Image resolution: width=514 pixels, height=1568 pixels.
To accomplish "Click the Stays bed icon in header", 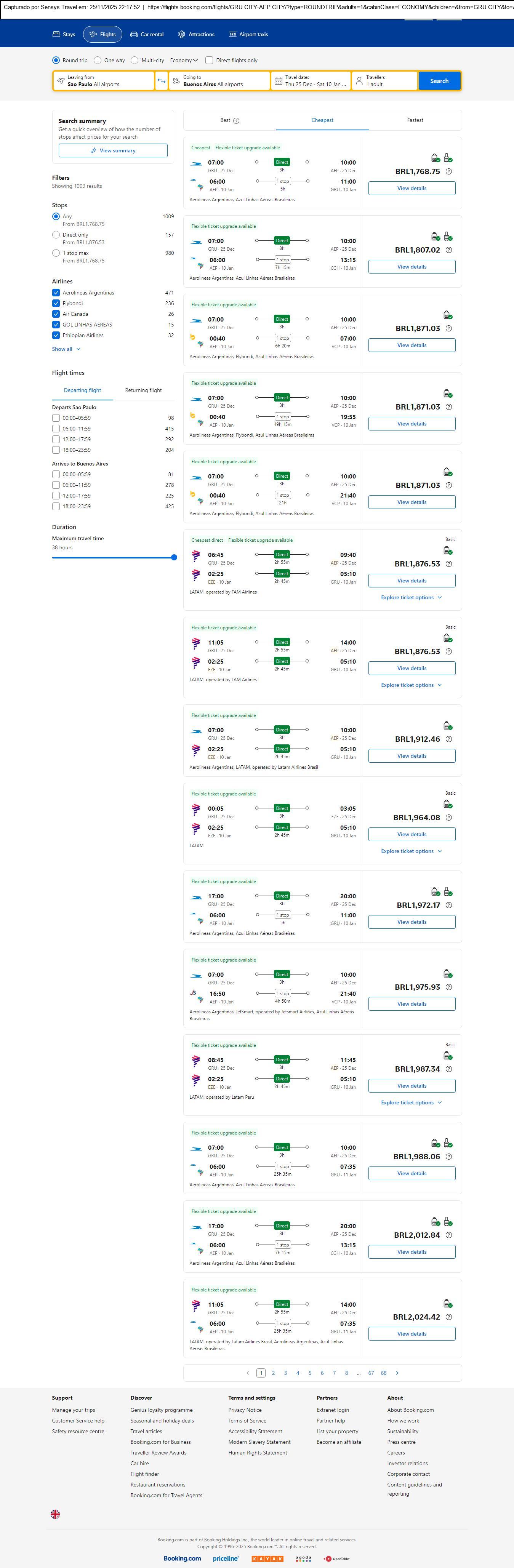I will tap(56, 35).
